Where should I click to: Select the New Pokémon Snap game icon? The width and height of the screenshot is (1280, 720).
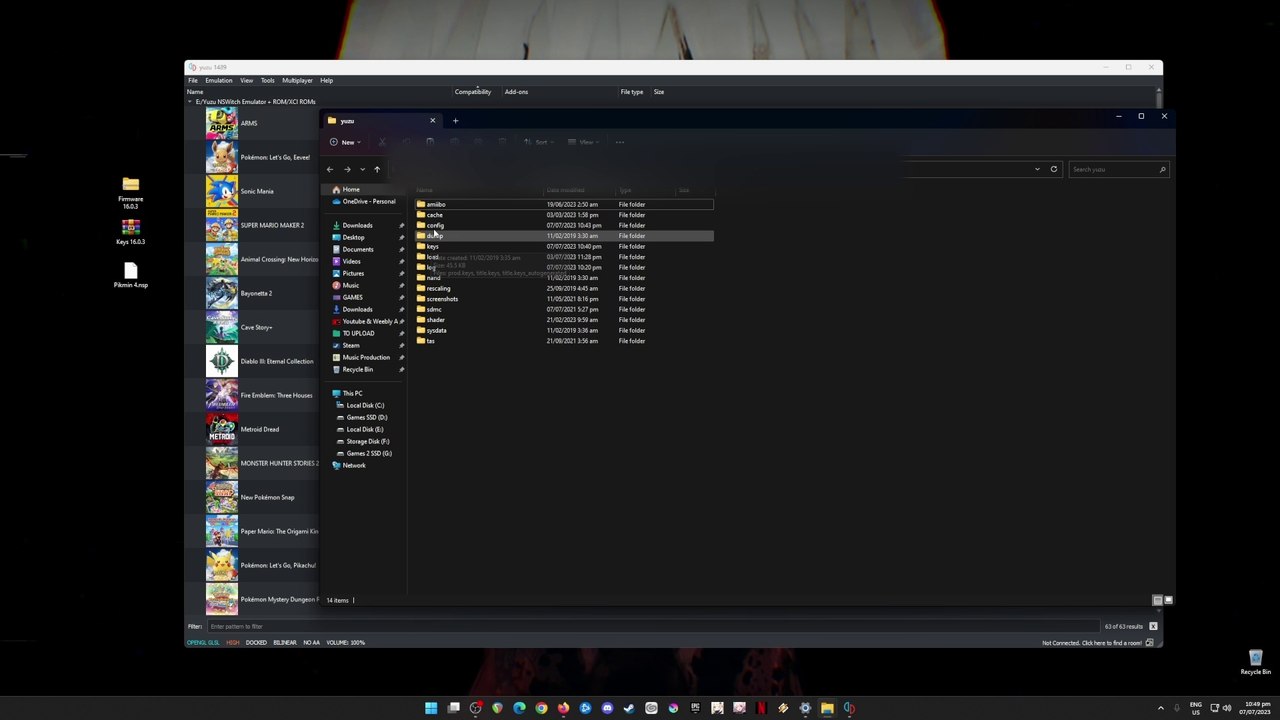221,497
